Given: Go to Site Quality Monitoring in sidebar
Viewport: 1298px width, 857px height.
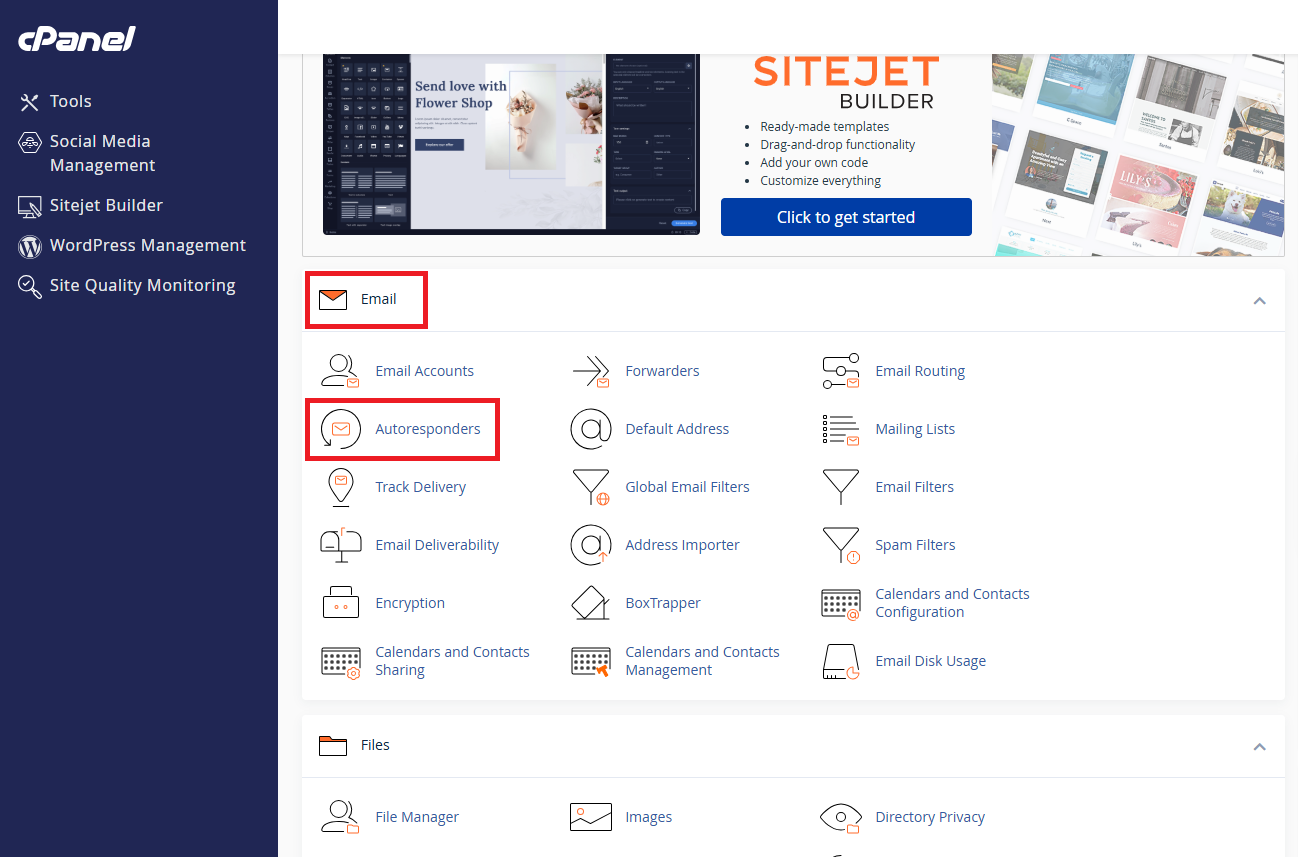Looking at the screenshot, I should point(143,286).
